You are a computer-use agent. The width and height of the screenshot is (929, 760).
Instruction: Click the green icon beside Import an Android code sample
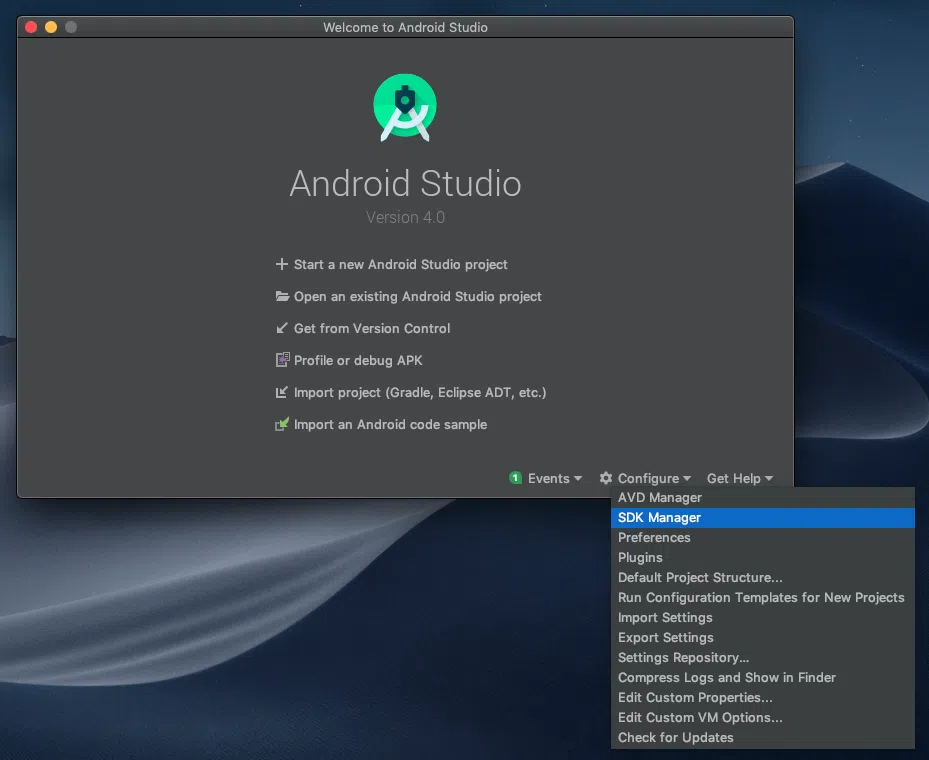pos(282,424)
